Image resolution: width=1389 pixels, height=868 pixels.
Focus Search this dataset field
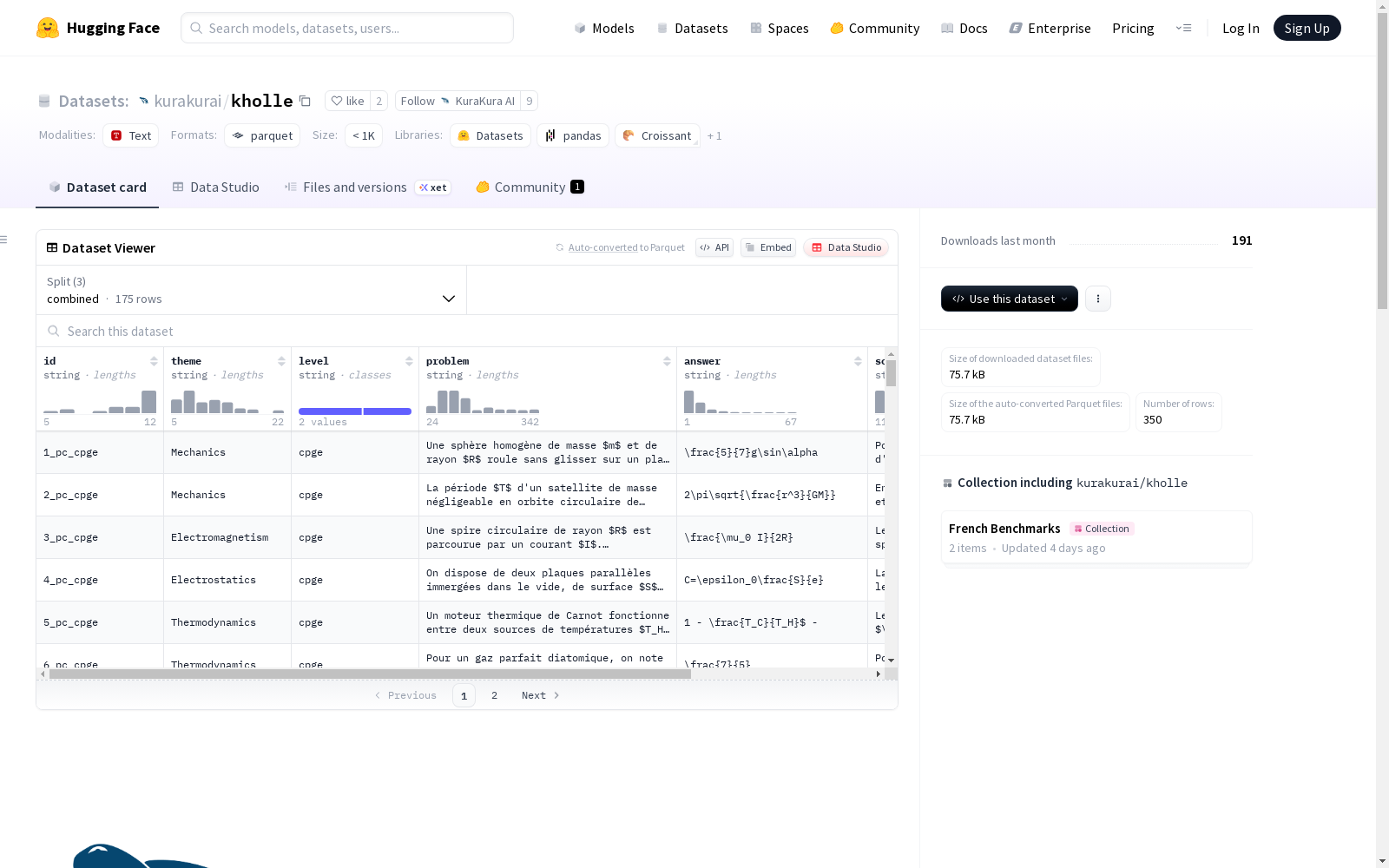point(467,331)
